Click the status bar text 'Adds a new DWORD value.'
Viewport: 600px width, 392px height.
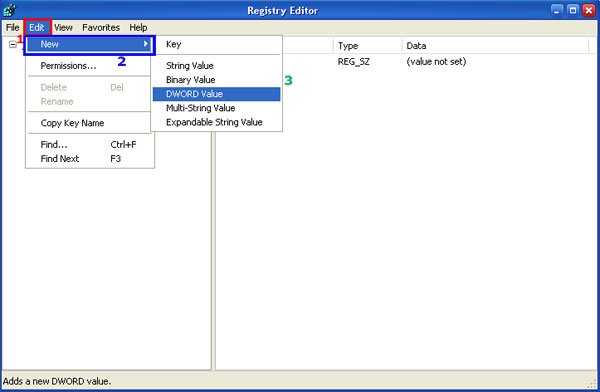57,381
